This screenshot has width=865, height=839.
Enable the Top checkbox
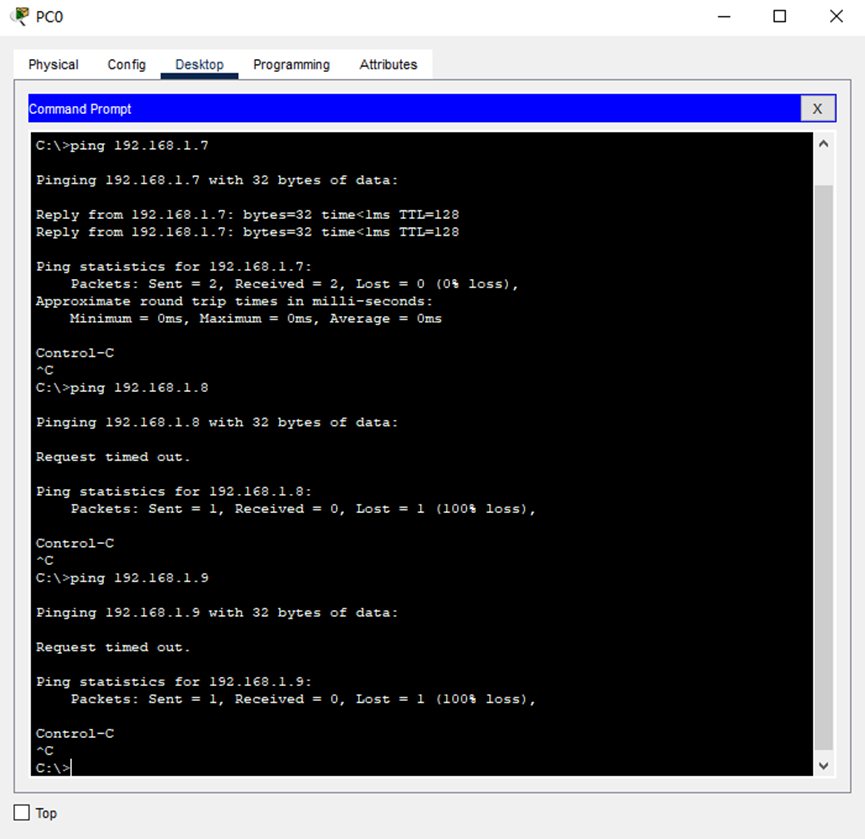coord(22,813)
